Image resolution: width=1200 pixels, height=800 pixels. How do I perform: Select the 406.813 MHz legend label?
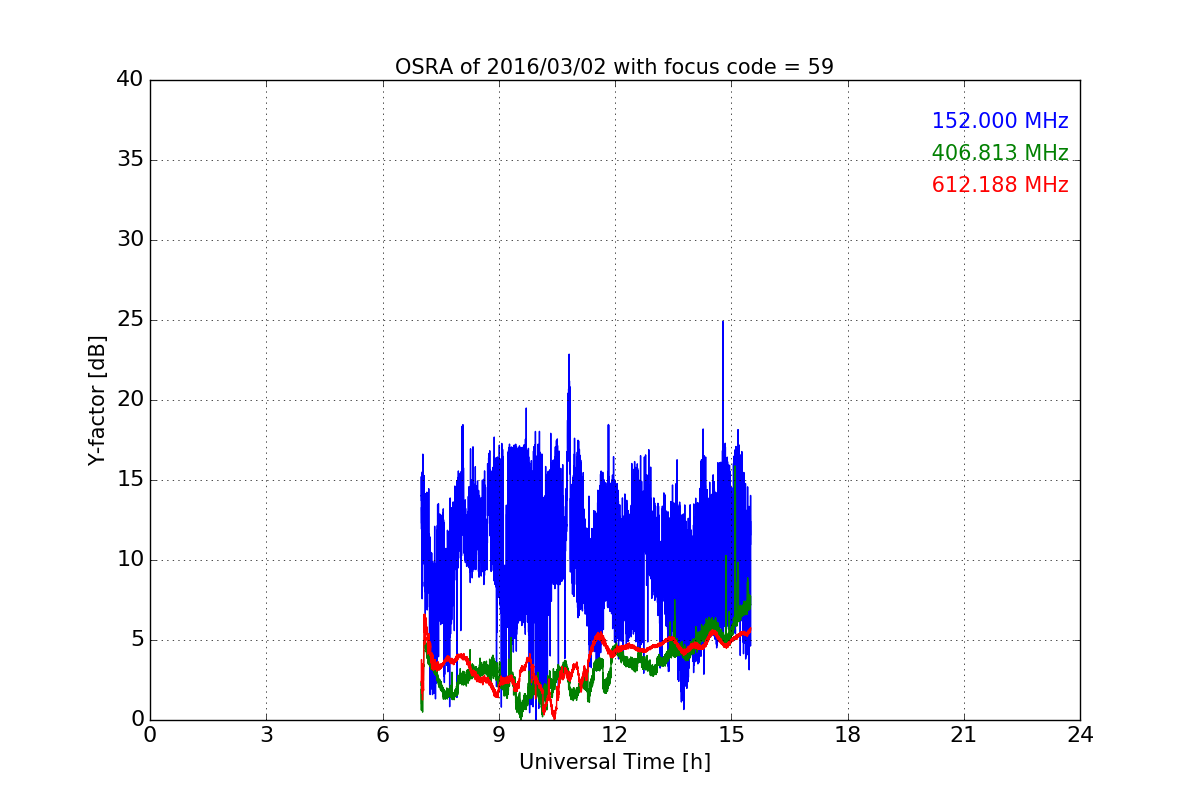pos(1000,154)
